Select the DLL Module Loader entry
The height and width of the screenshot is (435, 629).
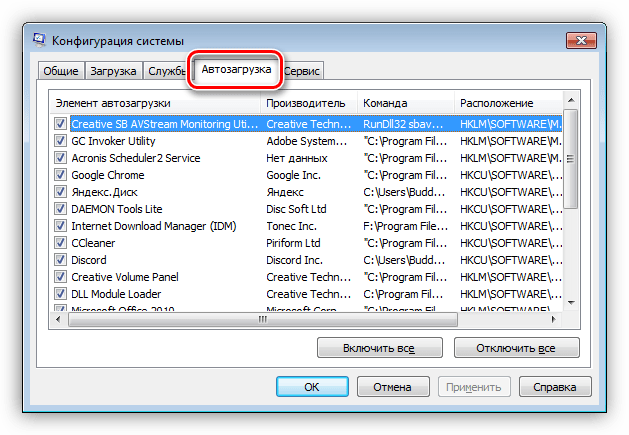(x=116, y=294)
